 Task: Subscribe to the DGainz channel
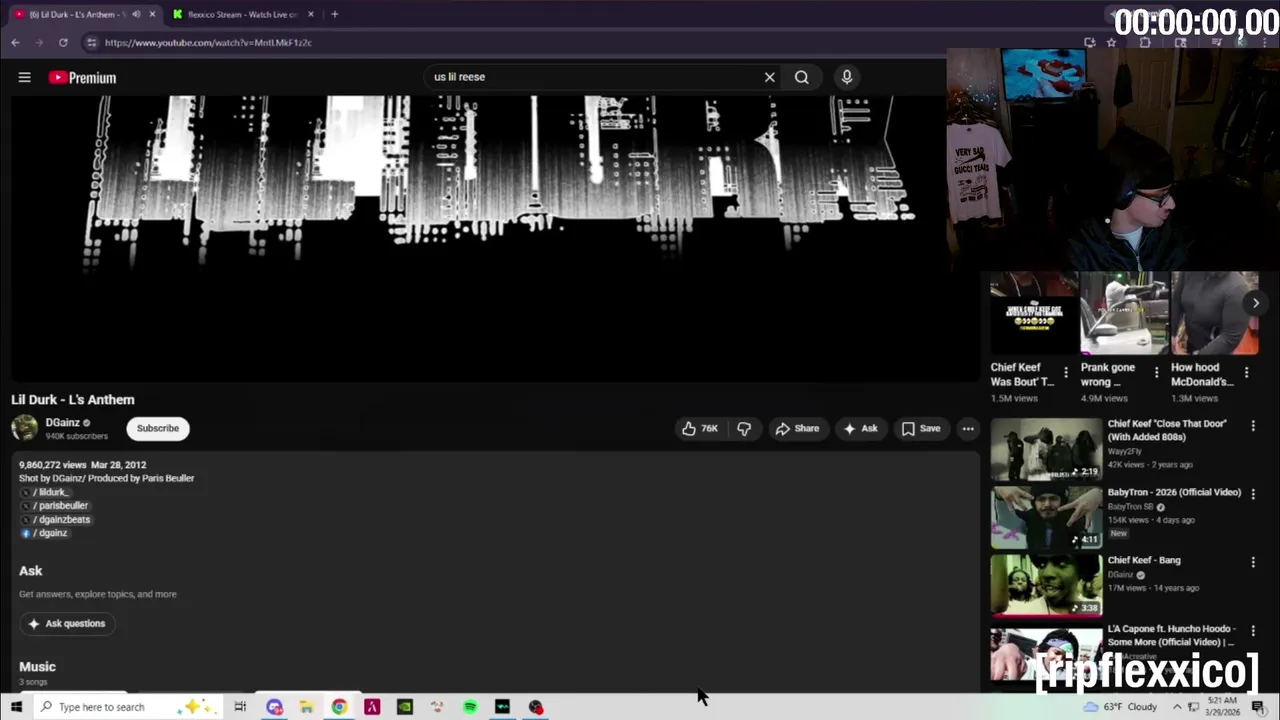pos(158,428)
